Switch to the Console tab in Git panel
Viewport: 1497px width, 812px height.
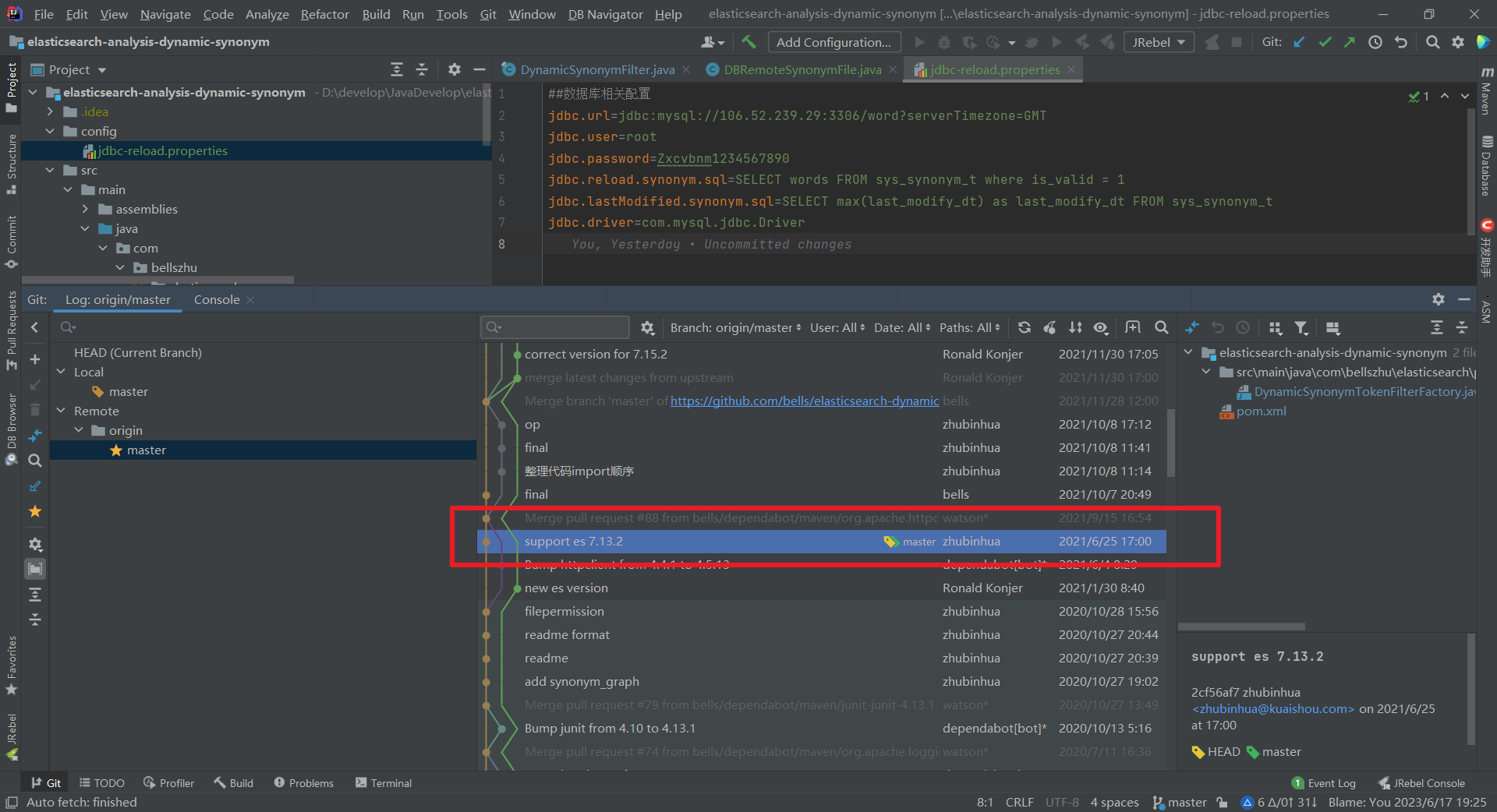point(217,299)
